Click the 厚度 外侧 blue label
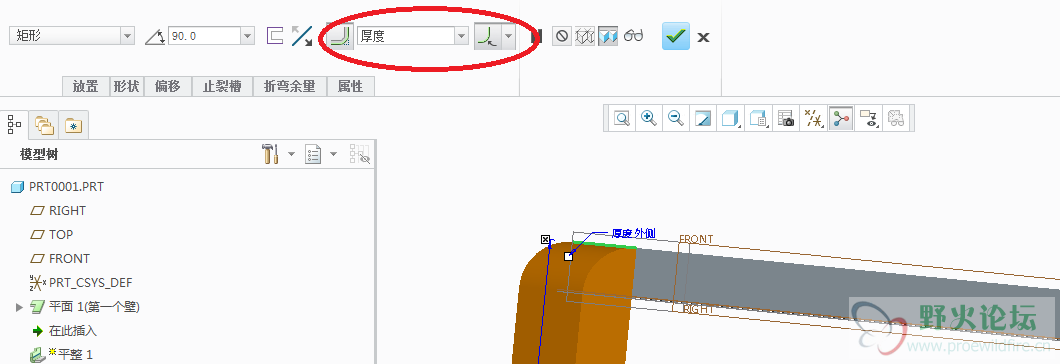Screen dimensions: 1060x364 click(x=633, y=233)
